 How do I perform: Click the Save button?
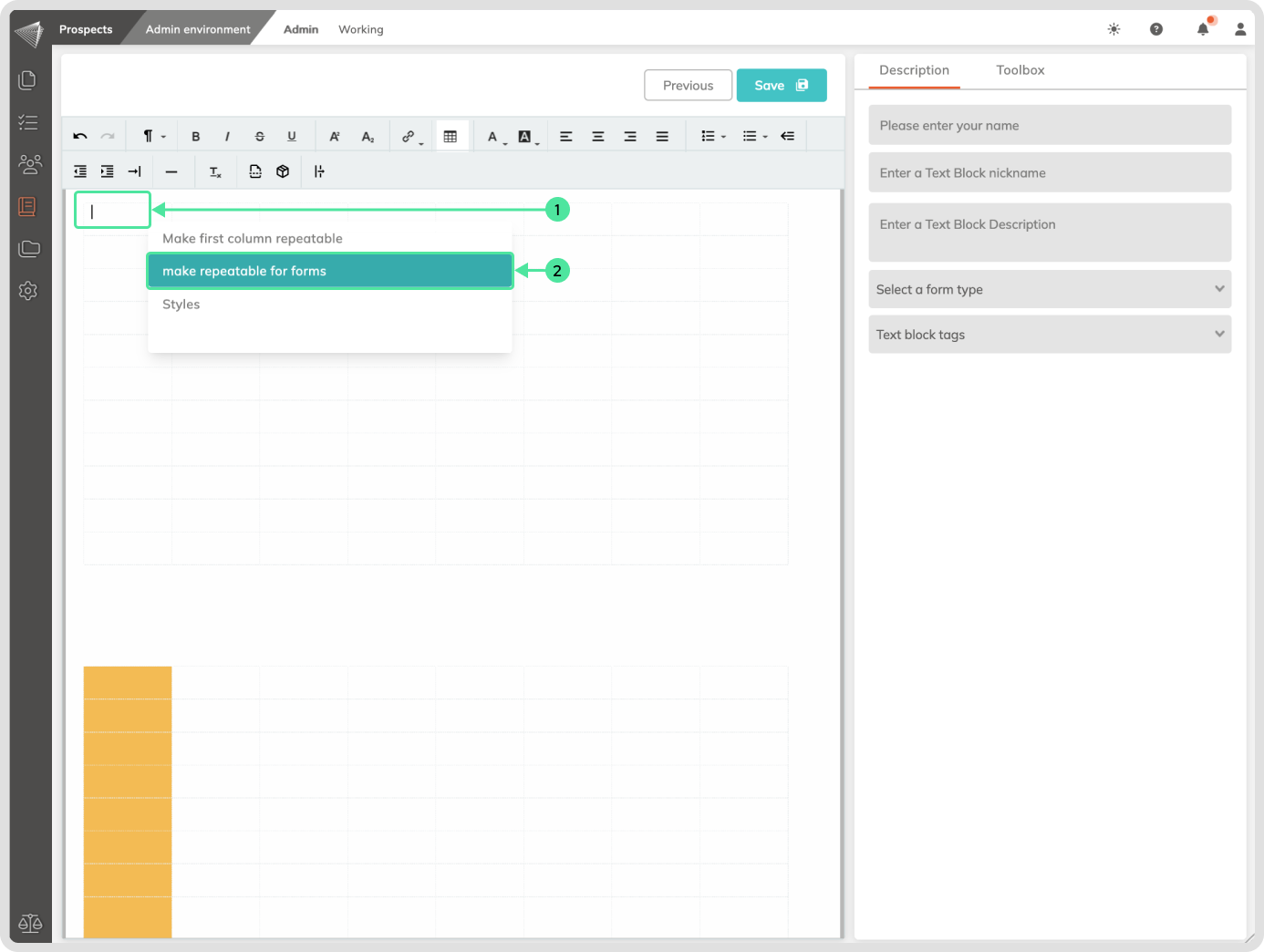(781, 86)
